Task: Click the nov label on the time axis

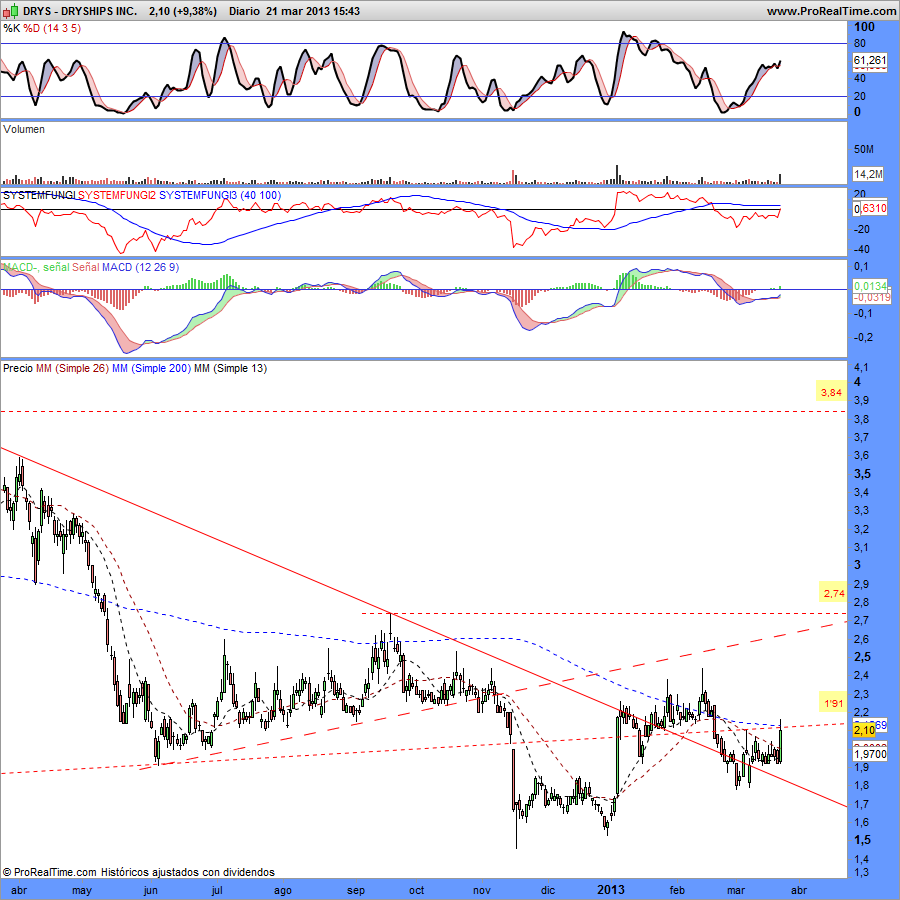Action: click(x=482, y=890)
